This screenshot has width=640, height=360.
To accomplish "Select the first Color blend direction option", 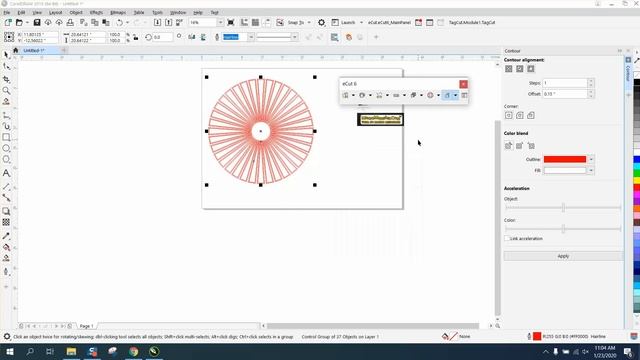I will (509, 146).
